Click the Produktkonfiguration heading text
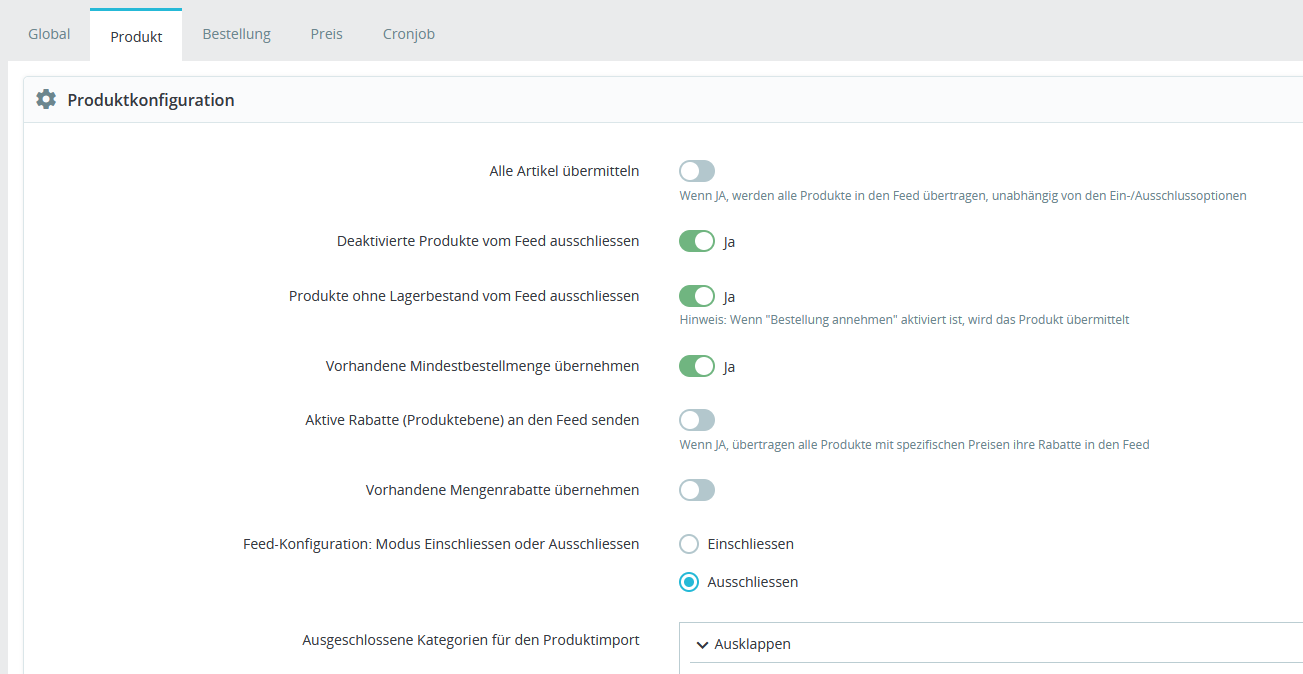The height and width of the screenshot is (674, 1303). (x=151, y=100)
